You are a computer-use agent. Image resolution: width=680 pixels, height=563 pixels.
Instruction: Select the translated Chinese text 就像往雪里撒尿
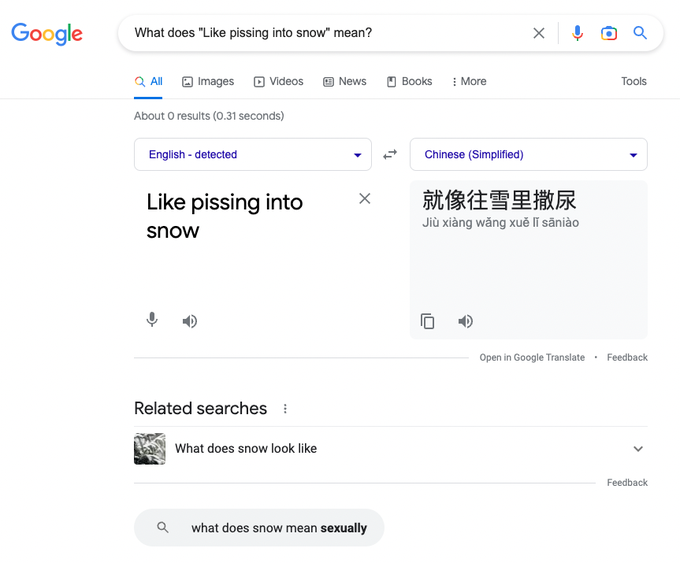point(499,200)
